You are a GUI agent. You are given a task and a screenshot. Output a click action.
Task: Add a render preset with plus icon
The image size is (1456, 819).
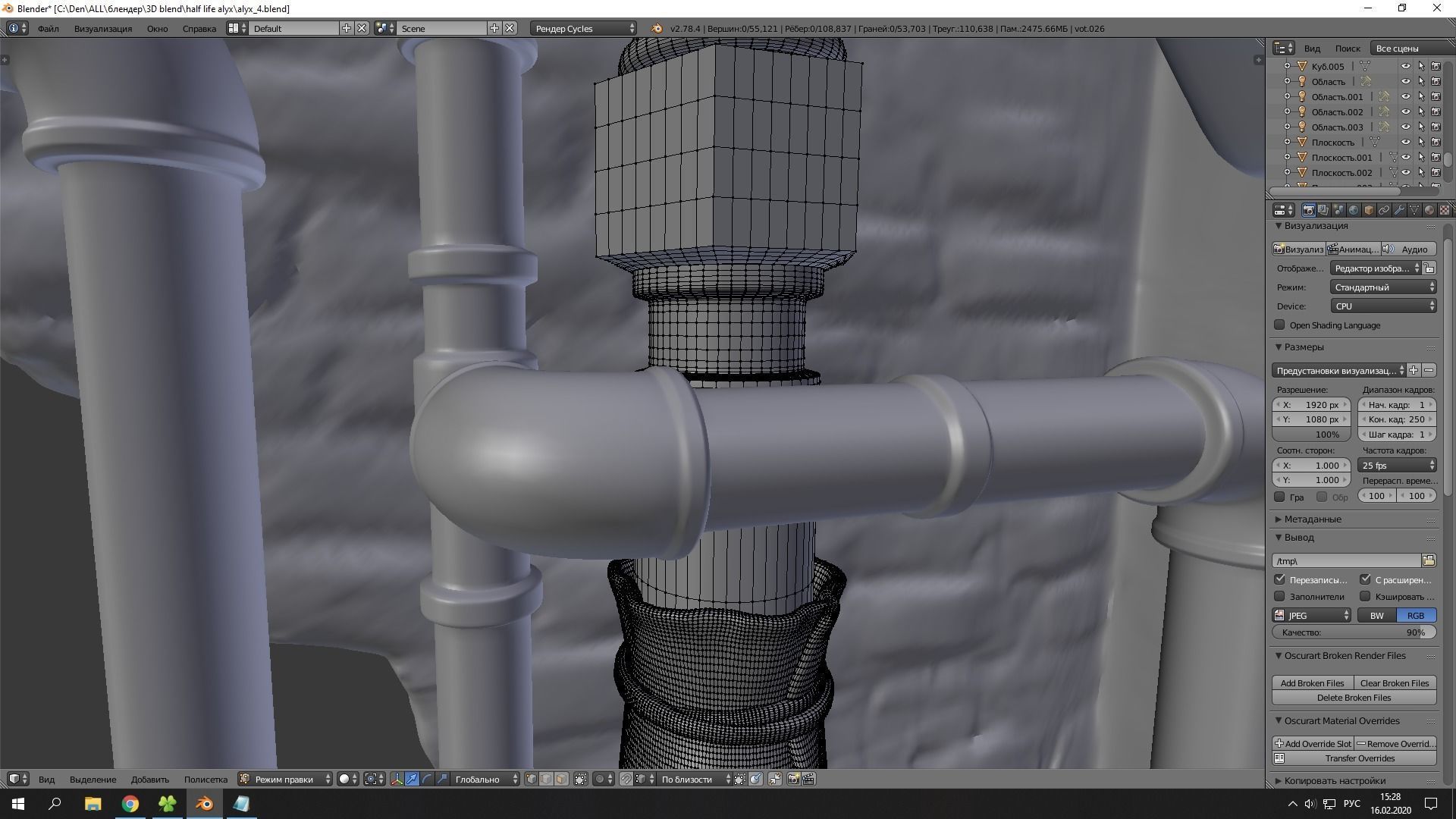pyautogui.click(x=1414, y=370)
